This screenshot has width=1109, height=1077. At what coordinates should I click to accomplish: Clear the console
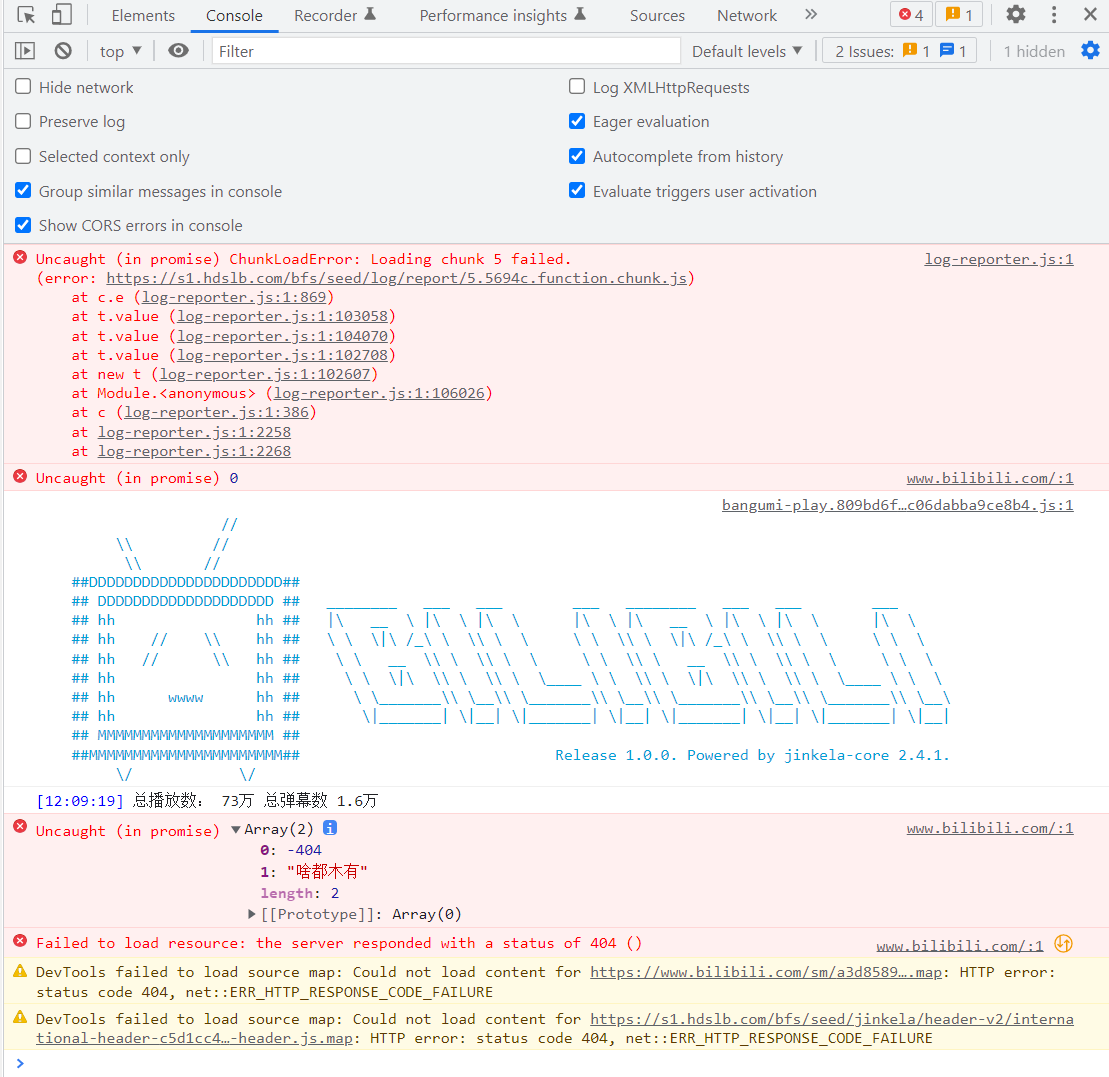coord(63,51)
